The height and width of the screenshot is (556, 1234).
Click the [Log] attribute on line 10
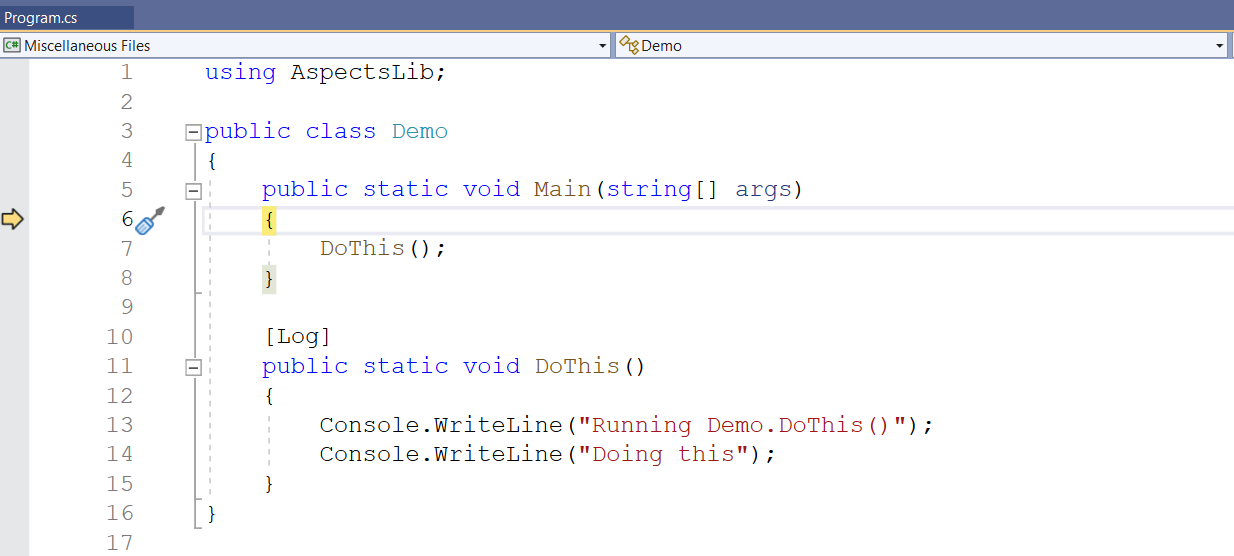pos(297,337)
